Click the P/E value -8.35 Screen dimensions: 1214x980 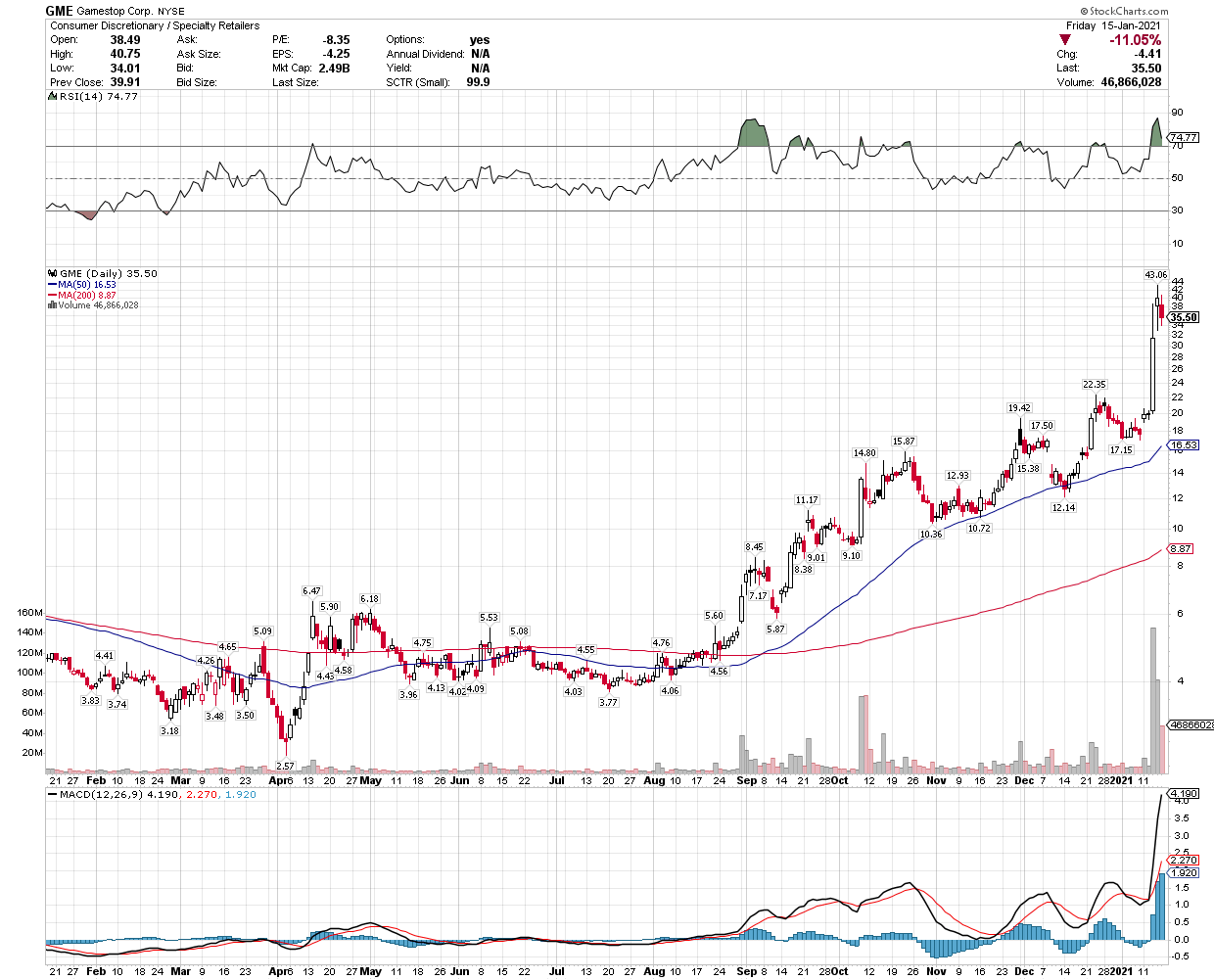(336, 40)
